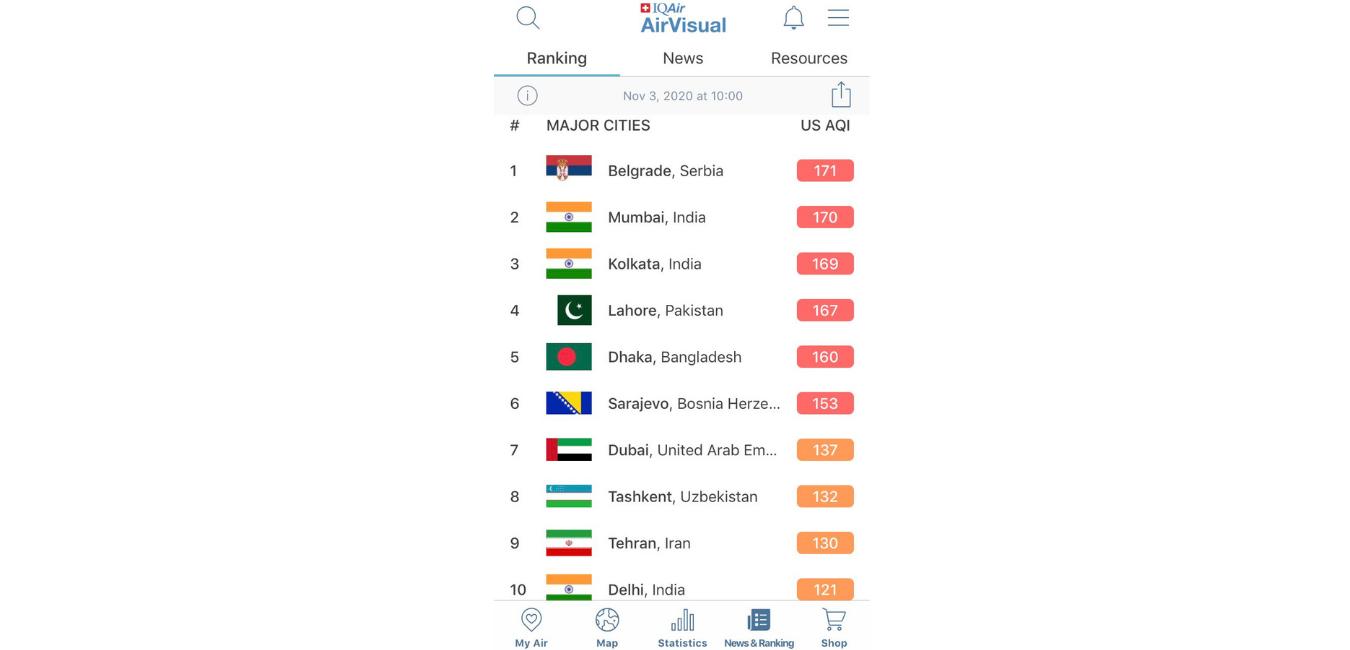
Task: Open My Air heart icon
Action: pos(531,627)
